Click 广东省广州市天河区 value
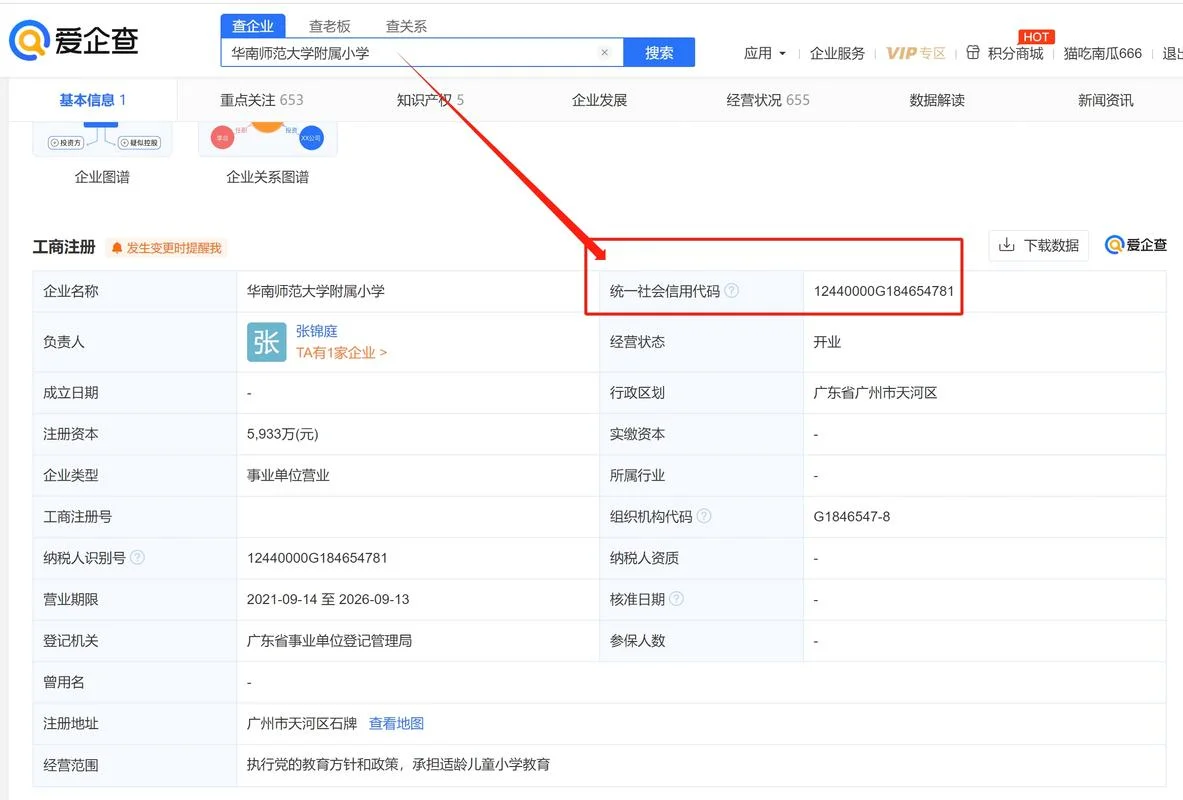This screenshot has height=800, width=1183. click(875, 392)
